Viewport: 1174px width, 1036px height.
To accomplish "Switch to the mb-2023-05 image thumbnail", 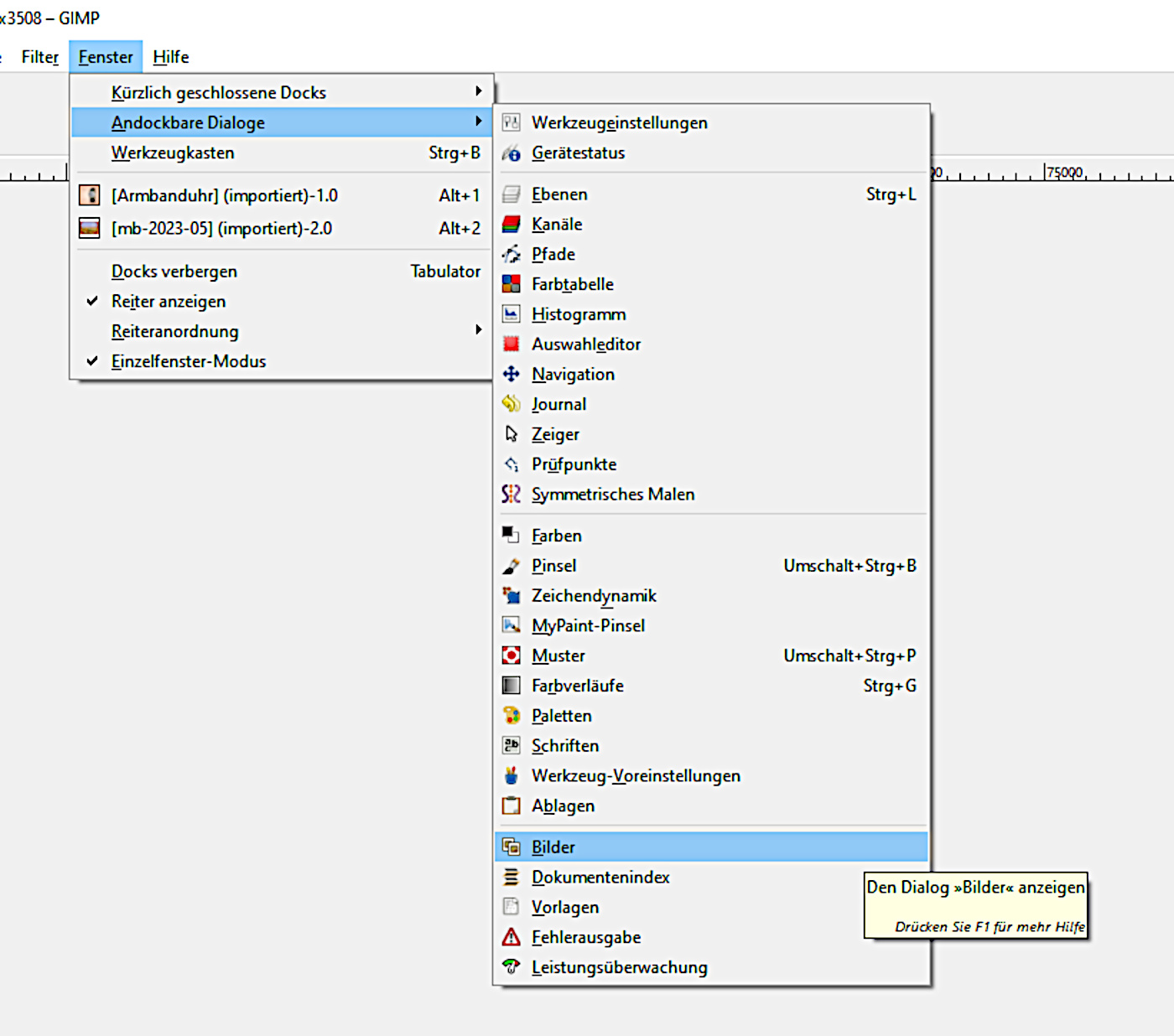I will point(89,228).
